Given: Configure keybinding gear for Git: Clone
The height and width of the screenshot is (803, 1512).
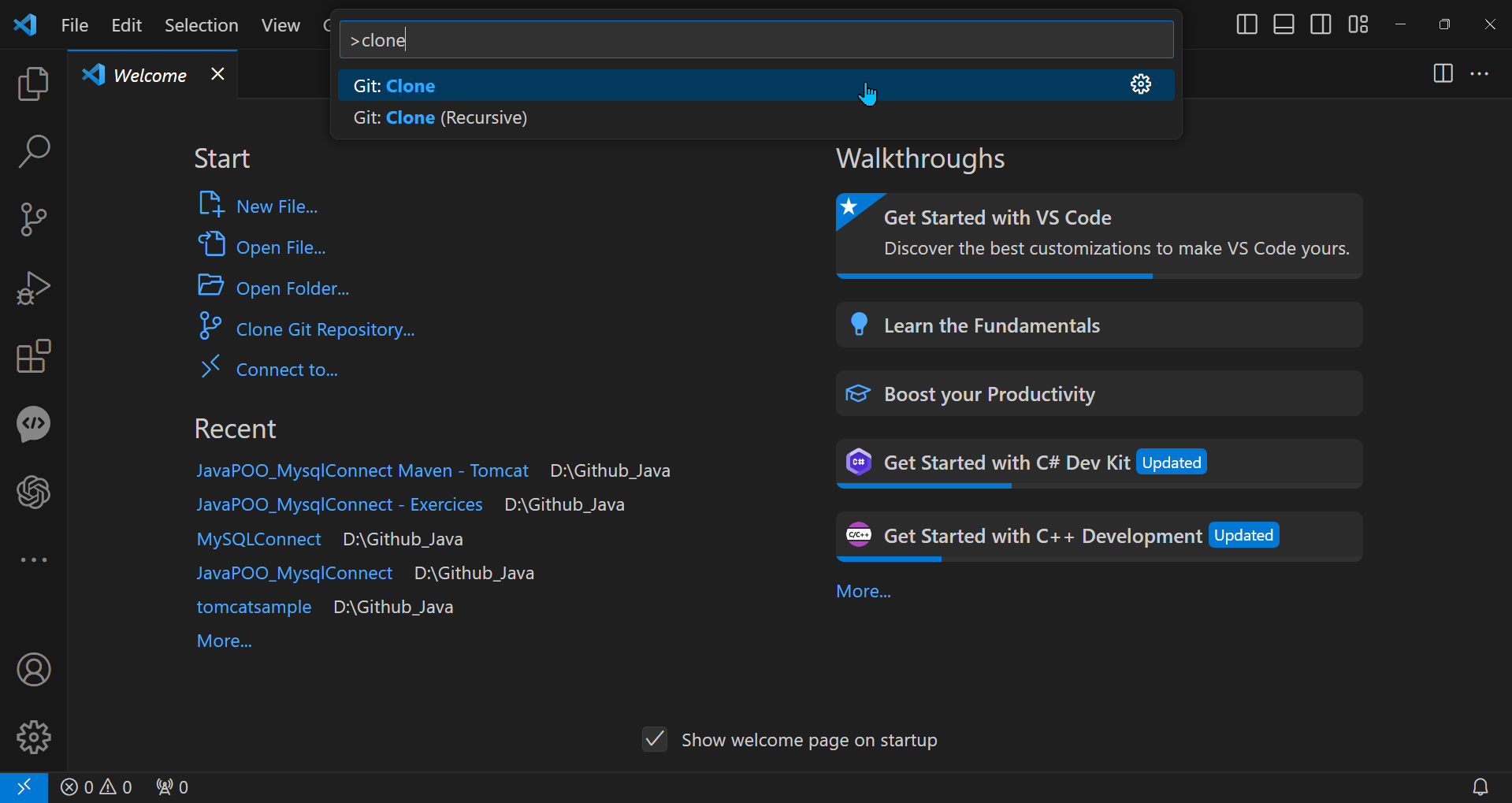Looking at the screenshot, I should click(1140, 85).
